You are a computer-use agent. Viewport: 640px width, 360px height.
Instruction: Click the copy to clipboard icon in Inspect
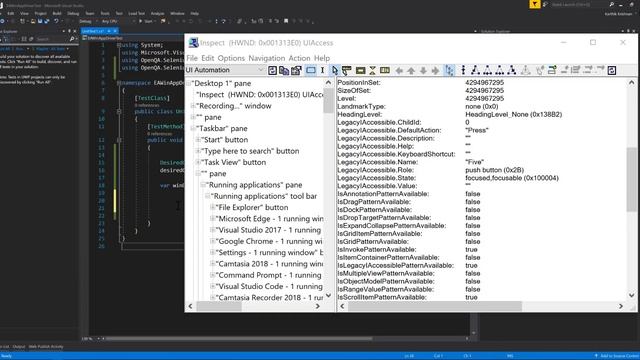pyautogui.click(x=284, y=70)
